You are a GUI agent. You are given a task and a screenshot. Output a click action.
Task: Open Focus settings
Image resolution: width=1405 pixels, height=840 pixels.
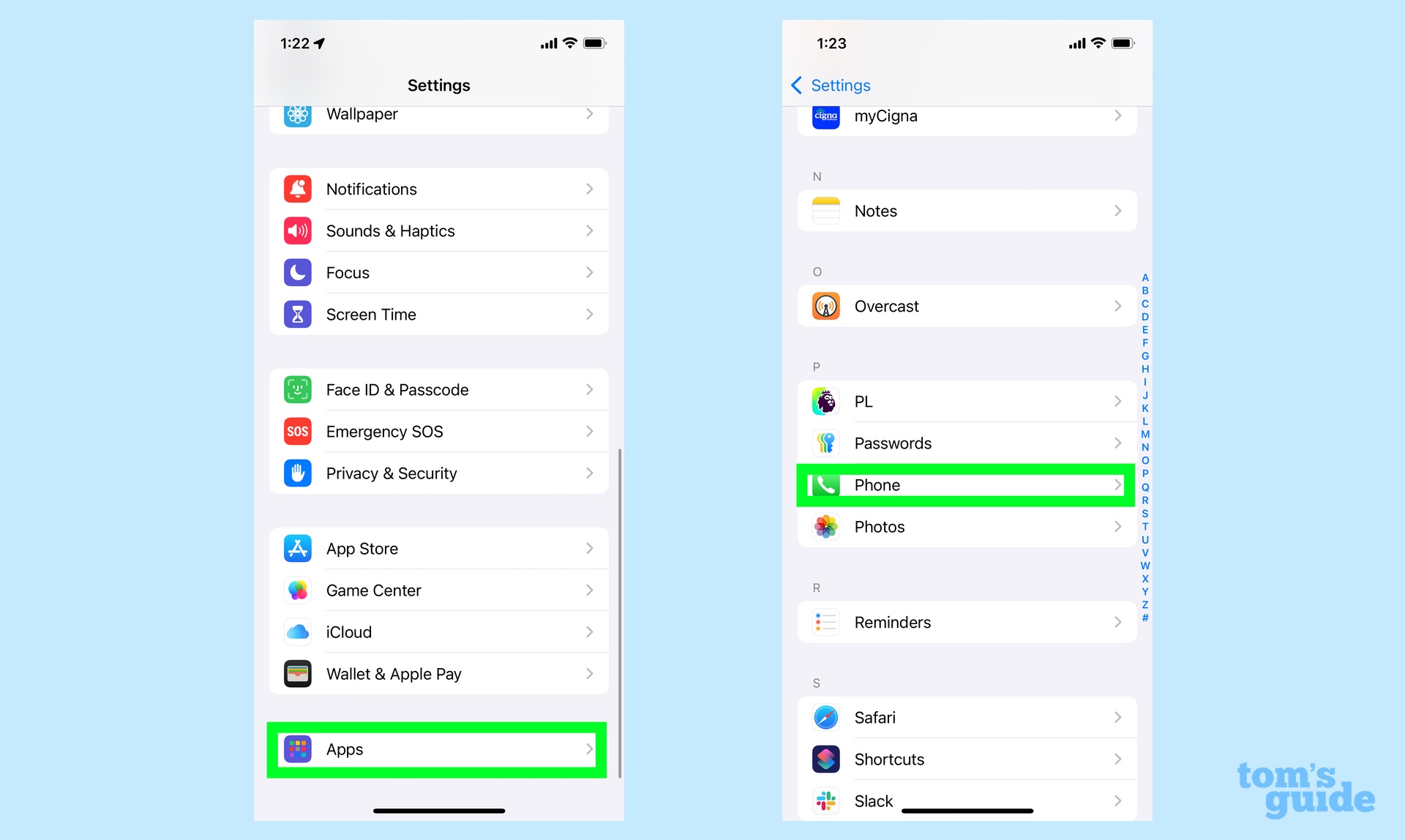pyautogui.click(x=440, y=272)
